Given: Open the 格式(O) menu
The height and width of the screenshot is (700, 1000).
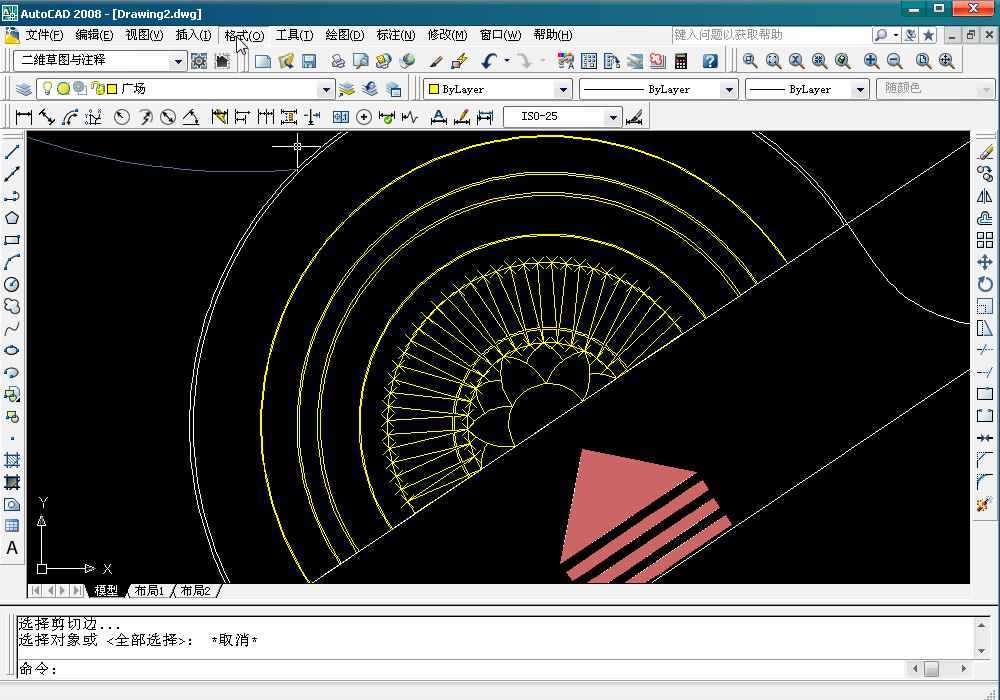Looking at the screenshot, I should pyautogui.click(x=244, y=35).
